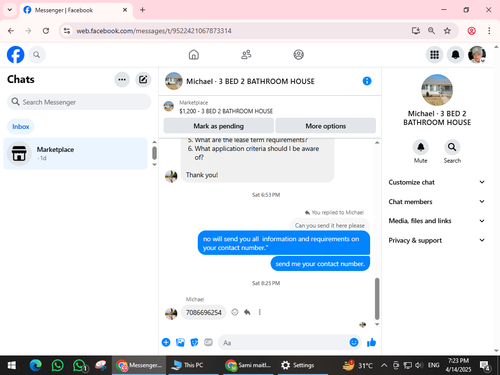Open Chrome tab search dropdown arrow
This screenshot has height=375, width=500.
10,10
